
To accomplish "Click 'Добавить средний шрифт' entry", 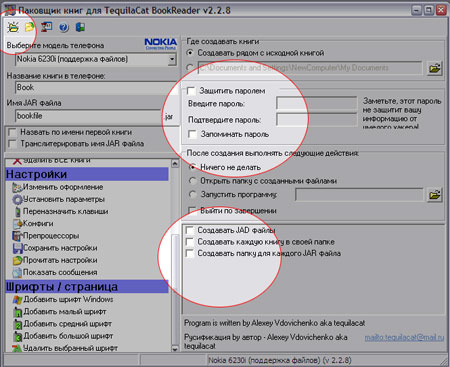I will point(68,324).
